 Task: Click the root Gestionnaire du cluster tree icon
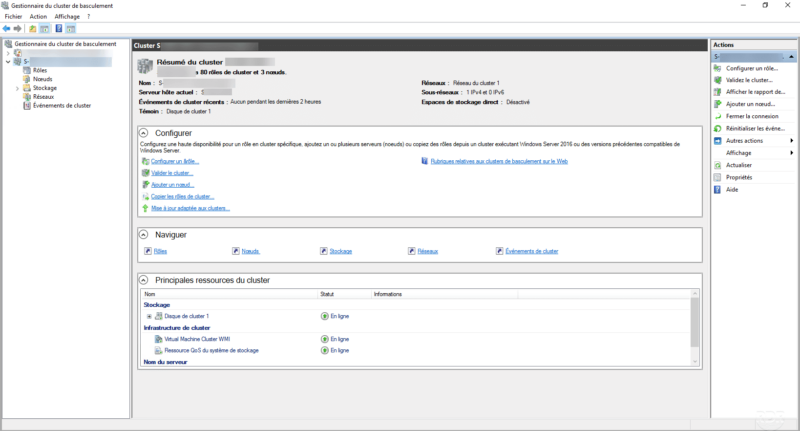click(x=8, y=44)
